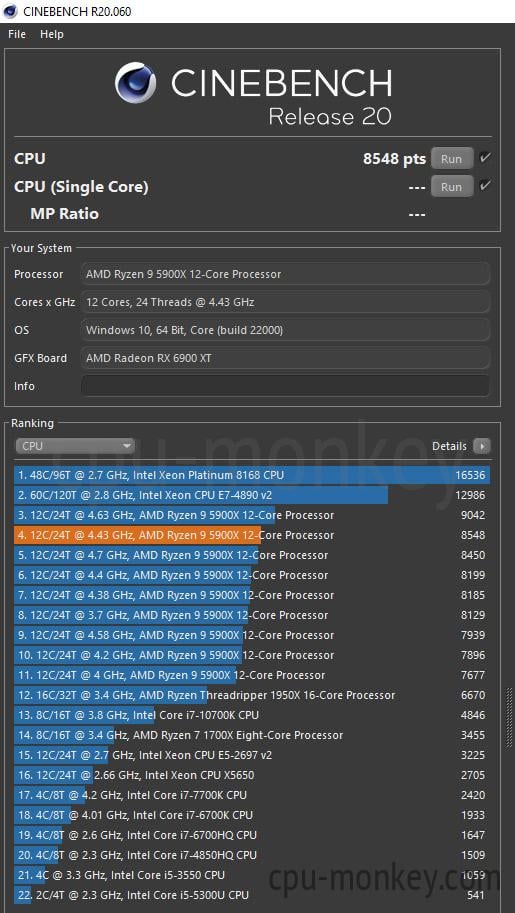
Task: Select the Intel Xeon X5650 row
Action: click(252, 775)
